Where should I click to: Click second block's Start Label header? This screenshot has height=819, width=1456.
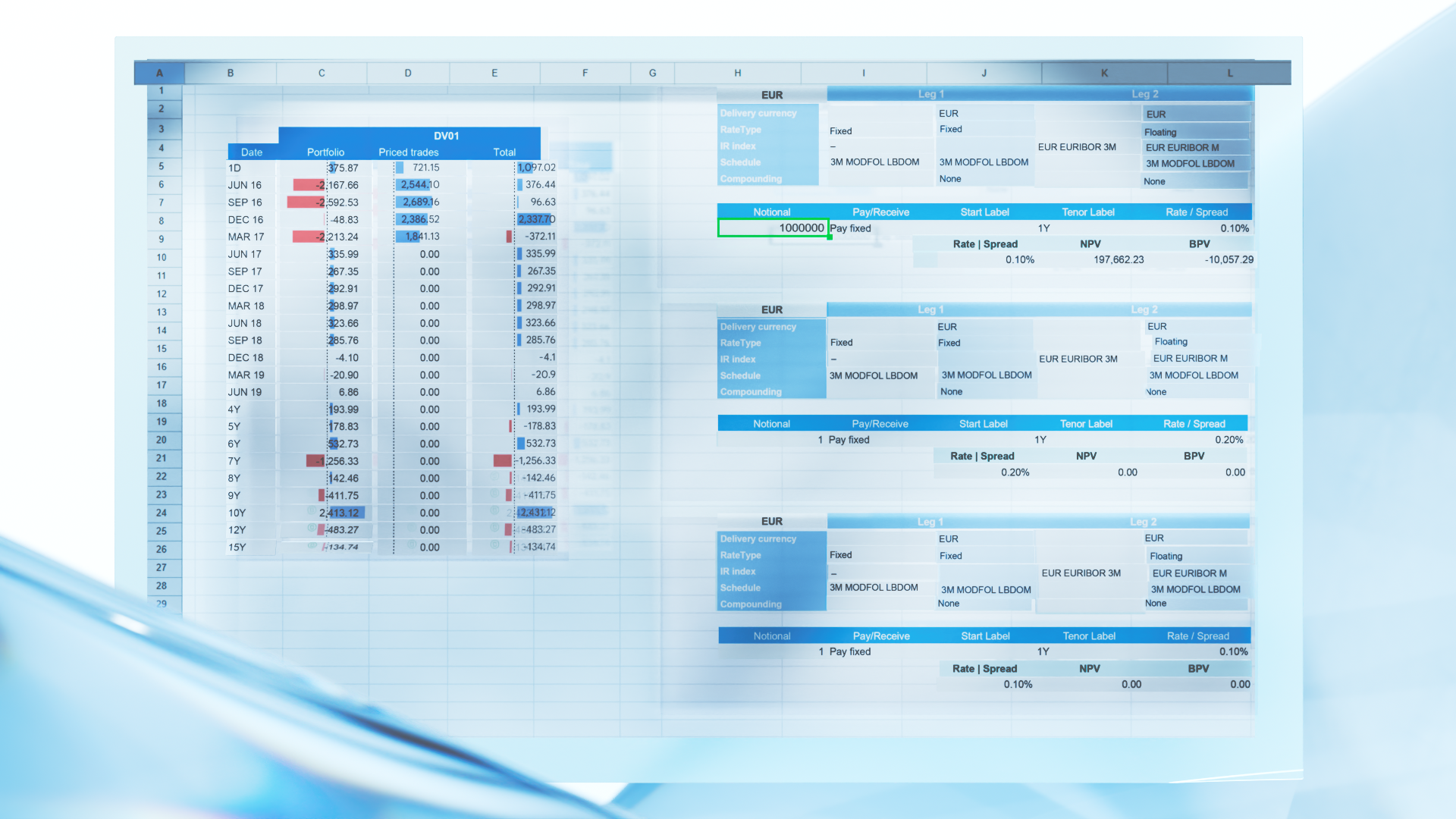tap(983, 424)
